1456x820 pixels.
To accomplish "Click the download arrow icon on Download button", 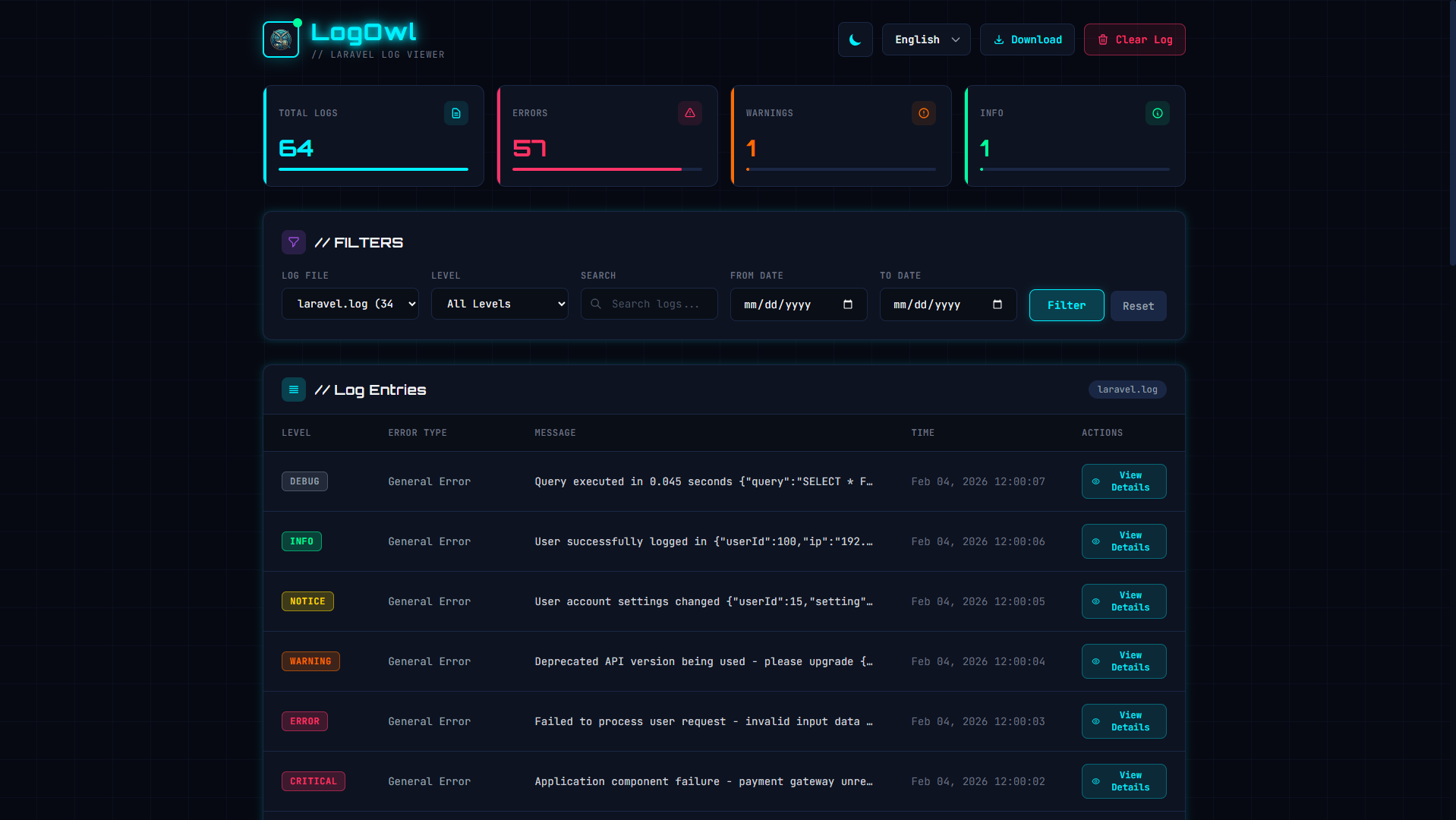I will 999,39.
